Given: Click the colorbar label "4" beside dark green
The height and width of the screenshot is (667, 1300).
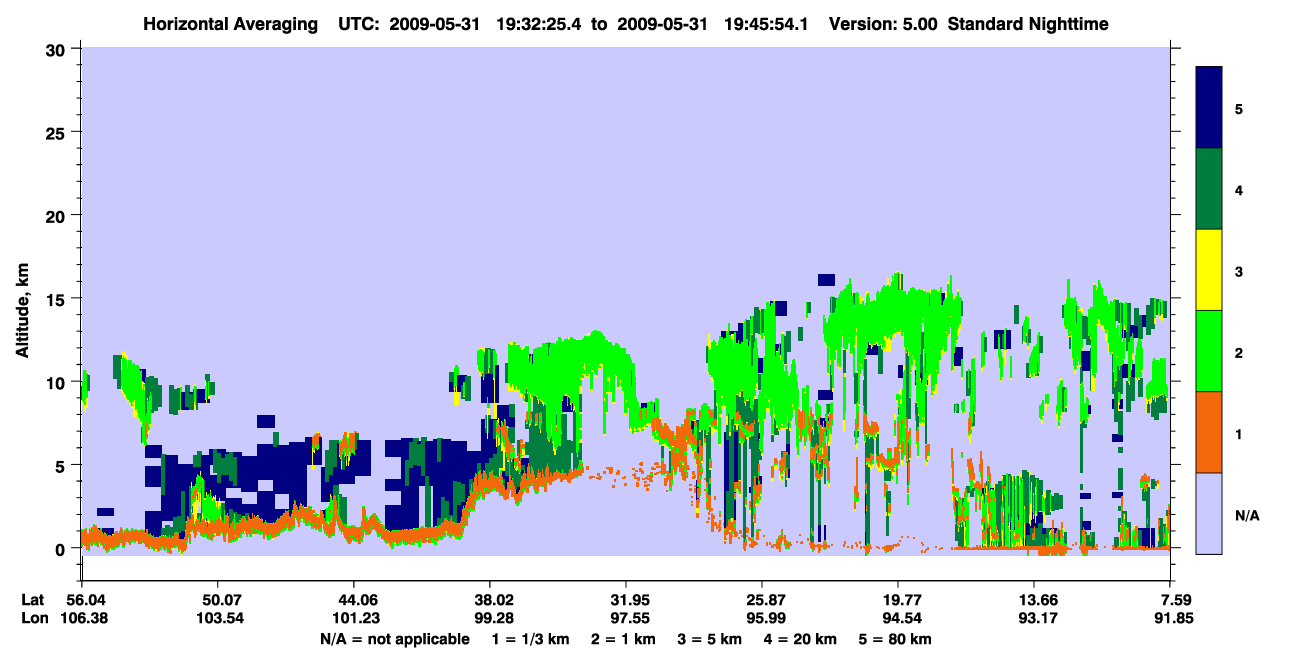Looking at the screenshot, I should coord(1239,189).
